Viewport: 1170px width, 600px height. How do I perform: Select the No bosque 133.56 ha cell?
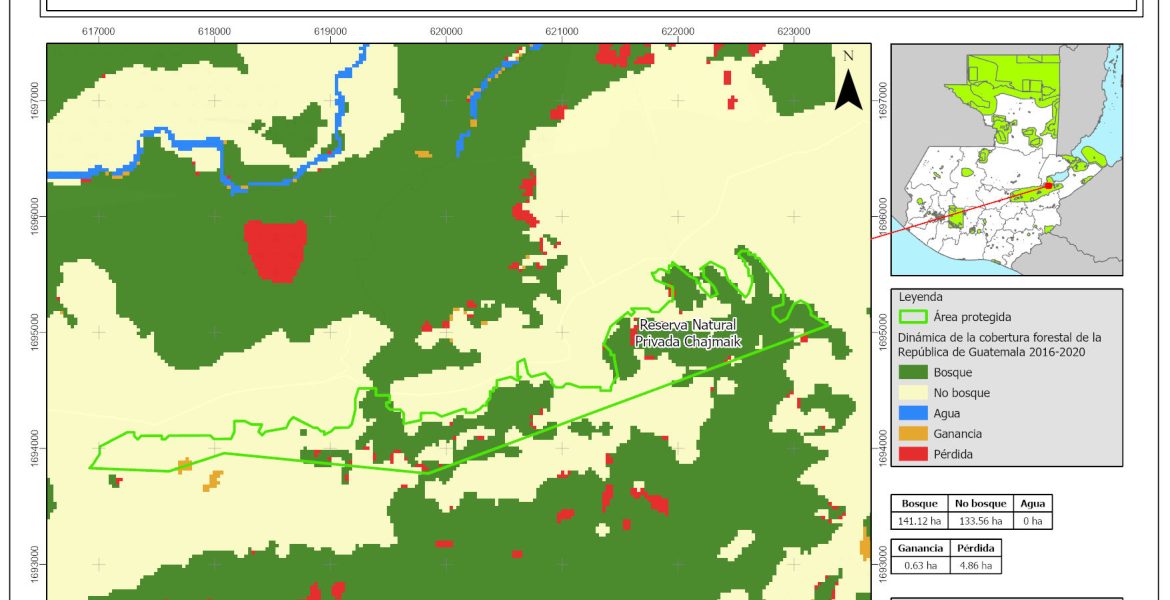(x=977, y=521)
